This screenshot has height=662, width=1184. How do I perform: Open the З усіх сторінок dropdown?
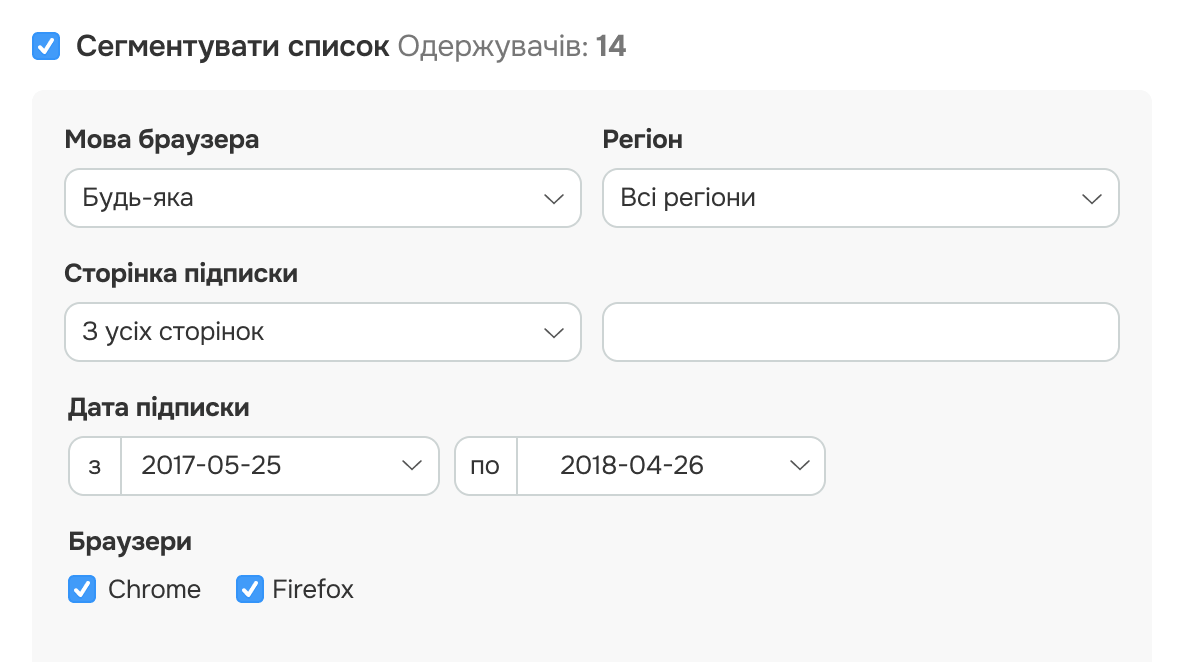(x=322, y=332)
